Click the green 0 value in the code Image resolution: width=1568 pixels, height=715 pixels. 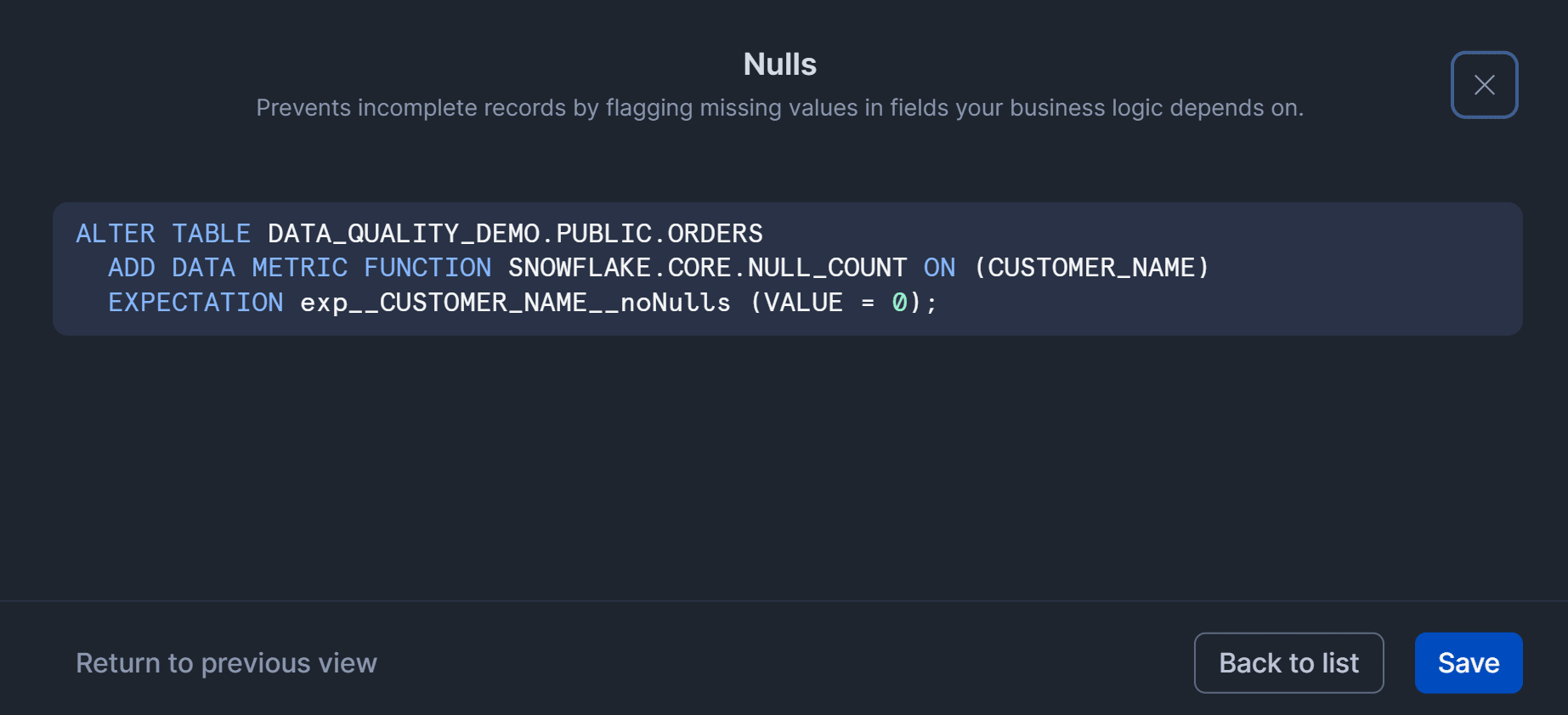899,303
